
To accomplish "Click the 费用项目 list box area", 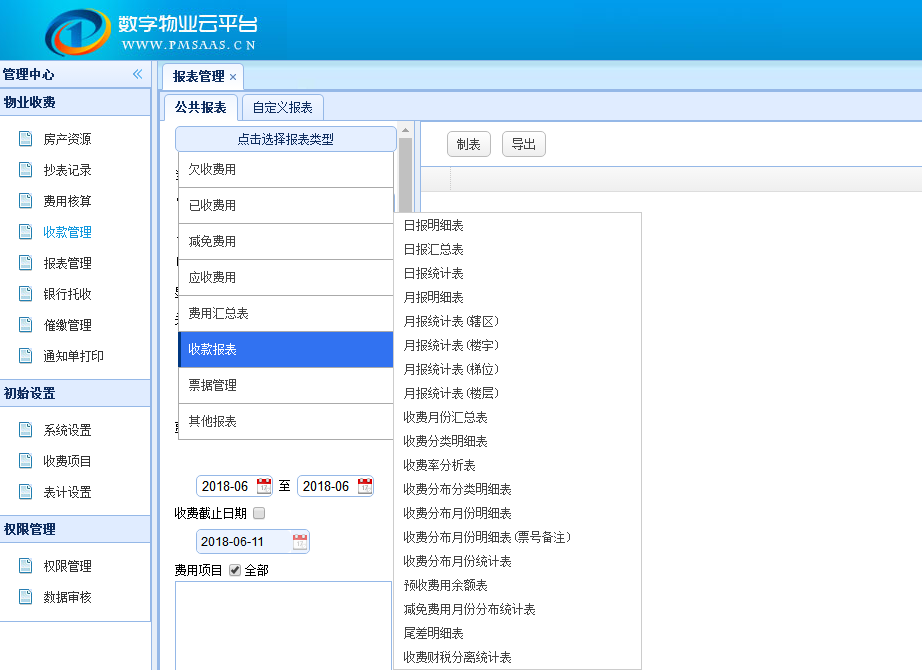I will coord(283,620).
